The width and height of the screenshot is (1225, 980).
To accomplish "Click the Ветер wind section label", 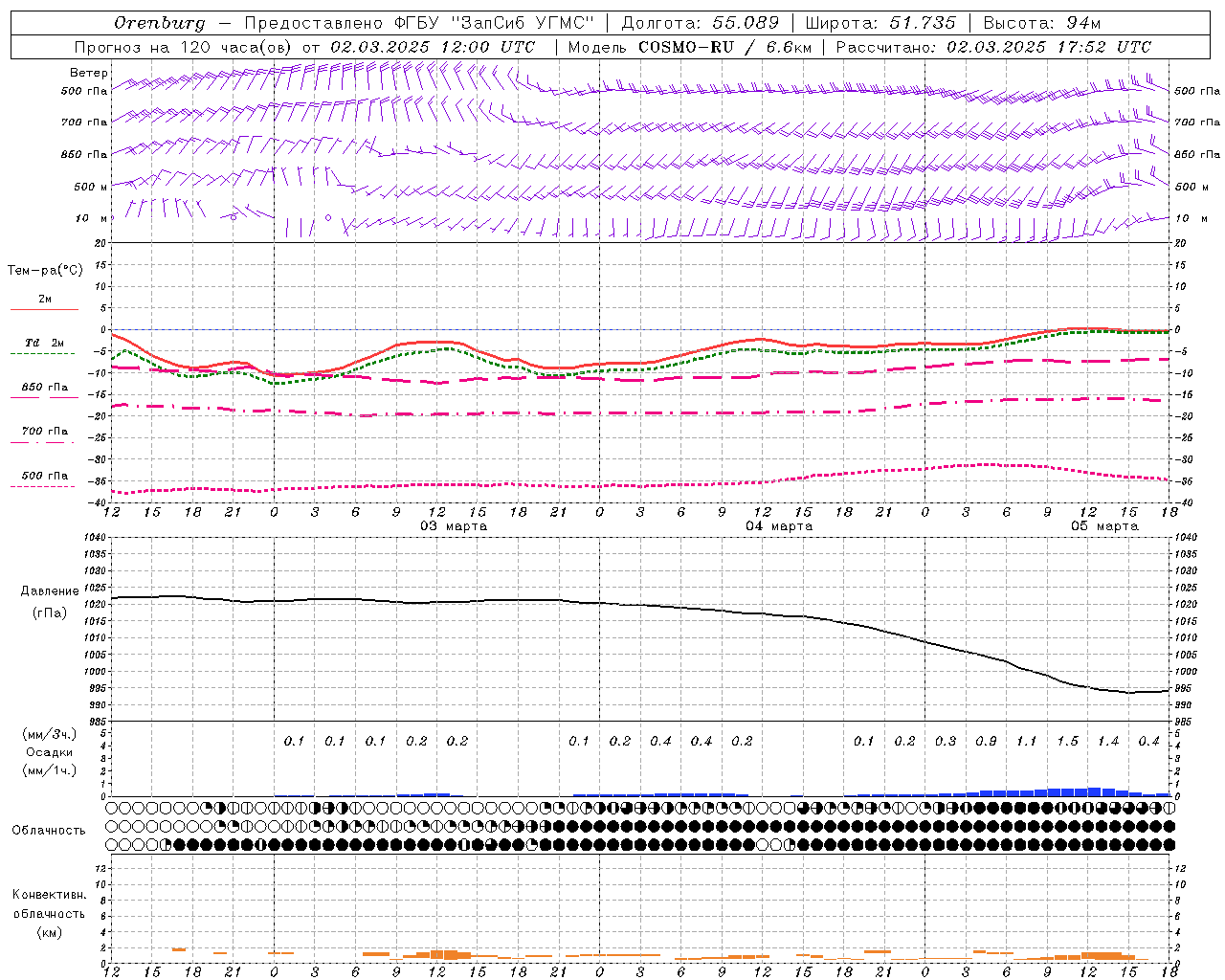I will tap(89, 73).
